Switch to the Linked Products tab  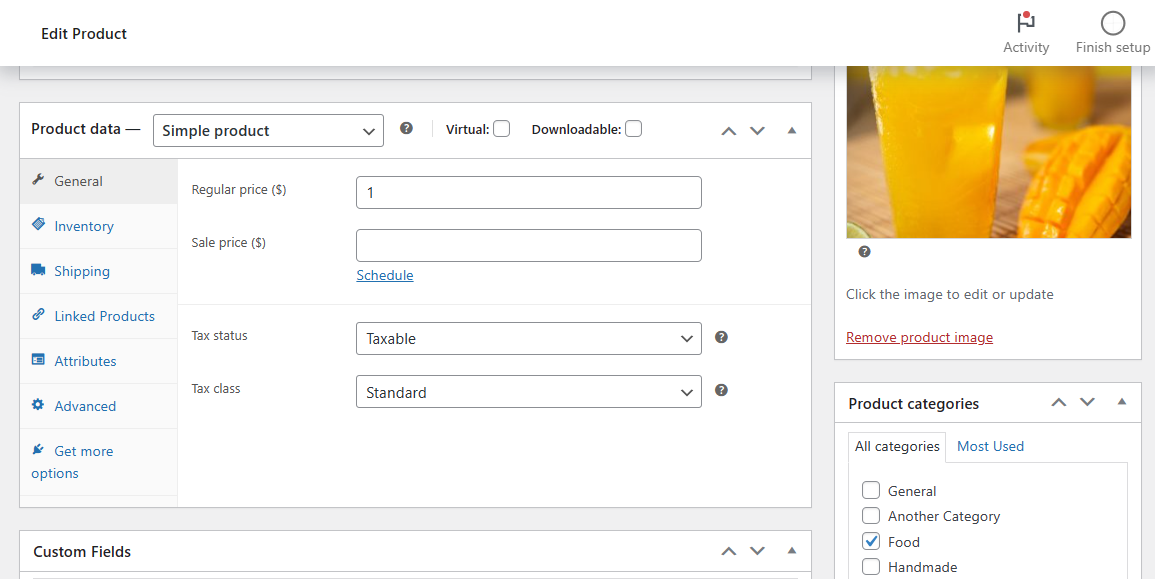[x=99, y=316]
